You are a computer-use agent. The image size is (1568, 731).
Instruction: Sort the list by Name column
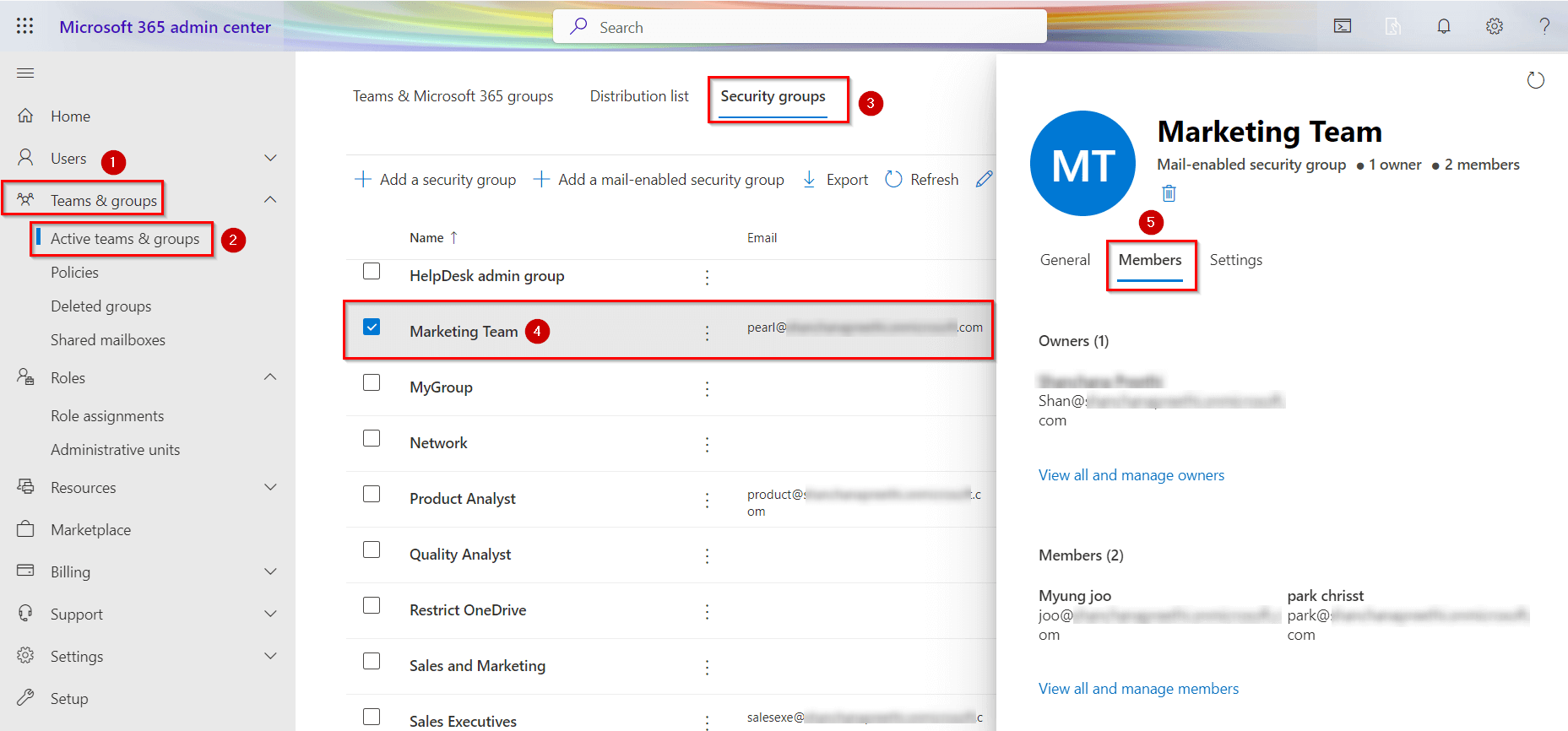click(x=433, y=238)
